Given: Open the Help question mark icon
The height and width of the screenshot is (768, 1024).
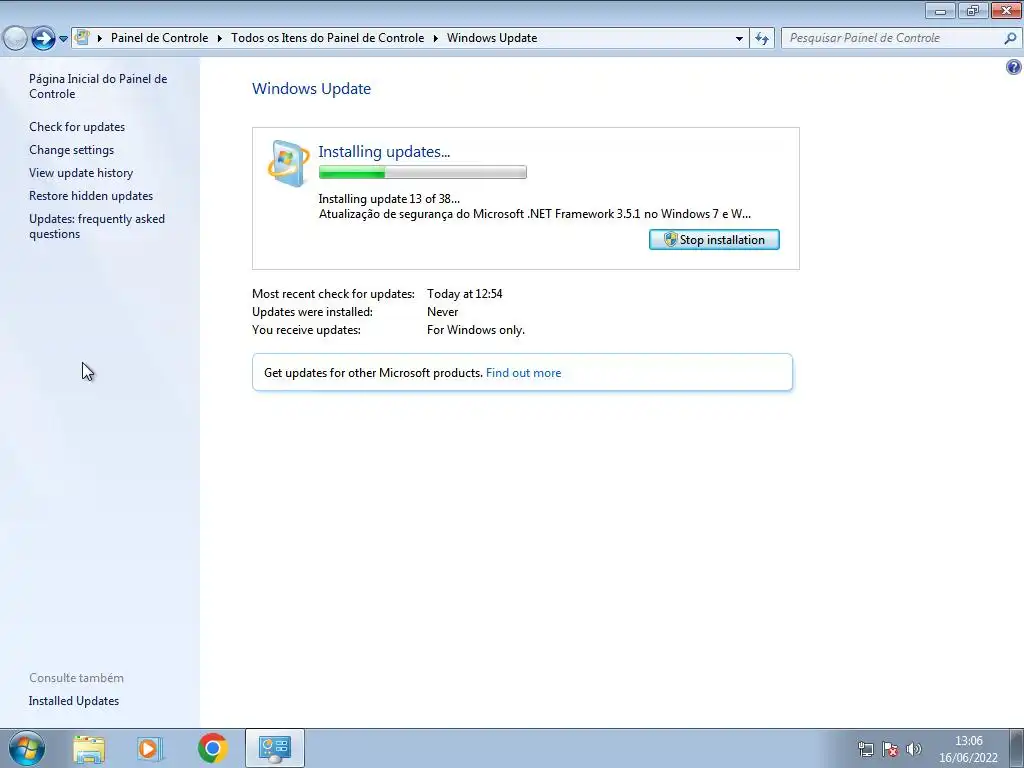Looking at the screenshot, I should [1014, 67].
